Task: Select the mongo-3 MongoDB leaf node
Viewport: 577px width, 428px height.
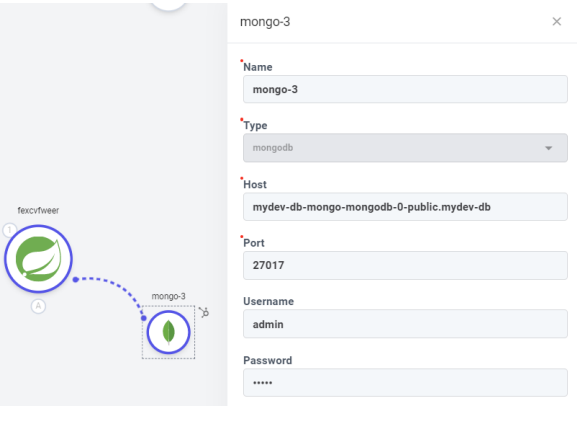Action: pyautogui.click(x=169, y=332)
